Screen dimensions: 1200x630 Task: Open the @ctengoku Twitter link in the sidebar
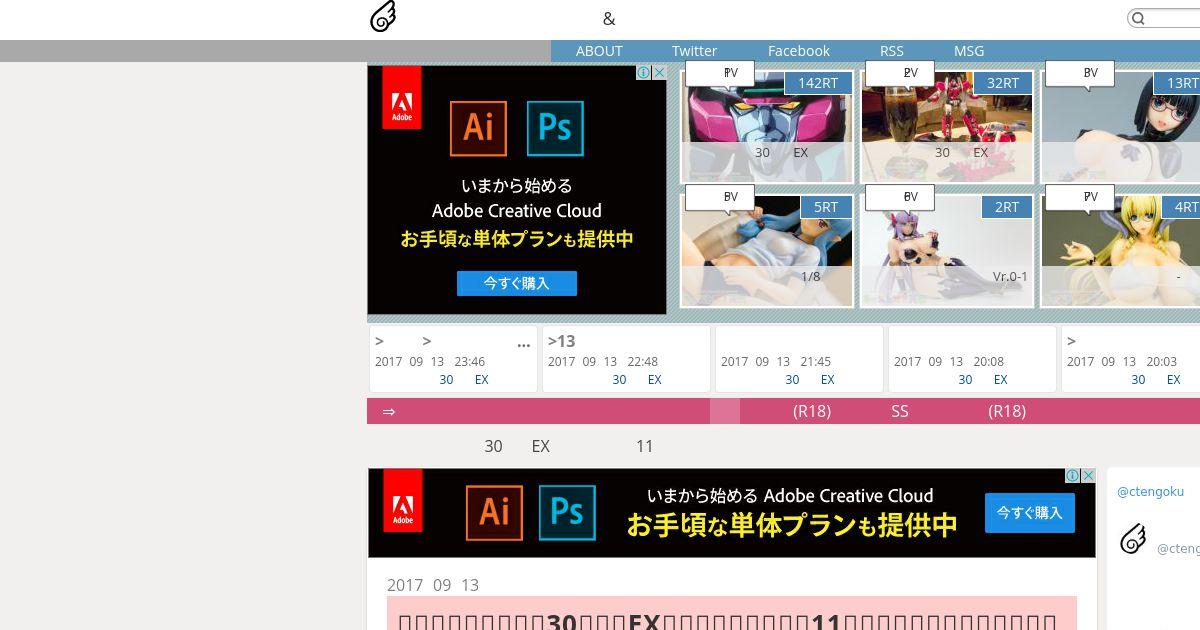(1150, 492)
